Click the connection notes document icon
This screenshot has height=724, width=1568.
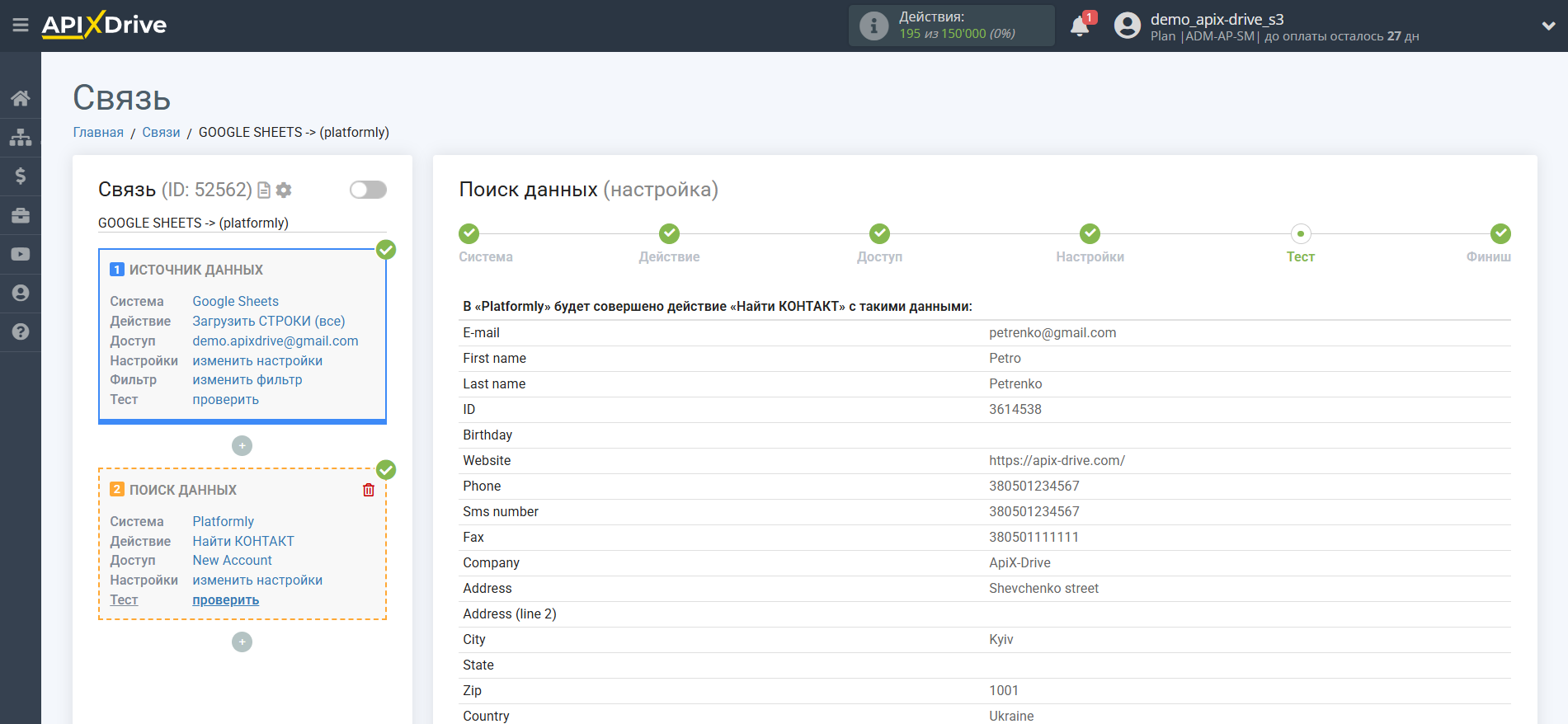264,190
